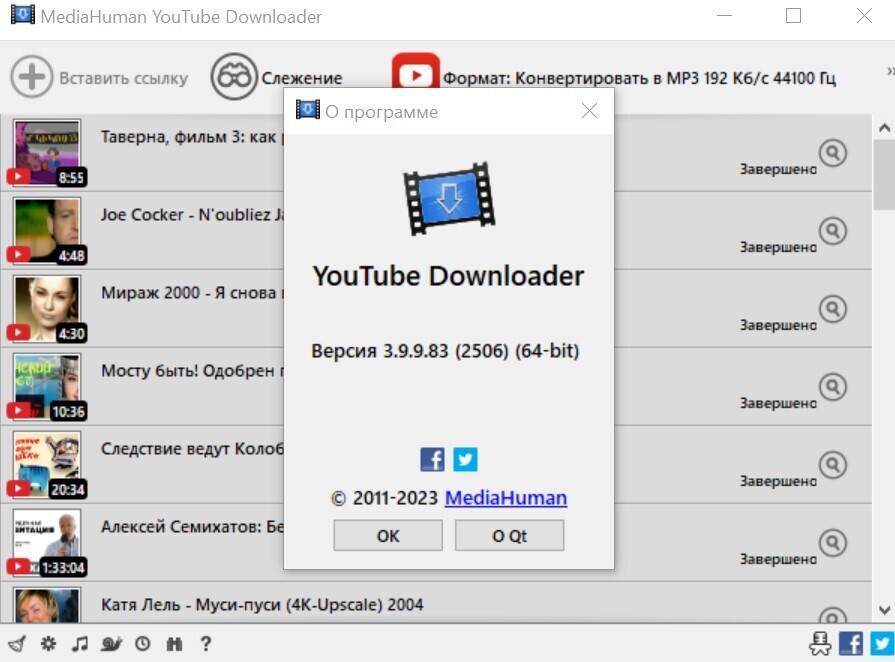Click the film strip logo in the About dialog
This screenshot has width=895, height=662.
(x=449, y=199)
